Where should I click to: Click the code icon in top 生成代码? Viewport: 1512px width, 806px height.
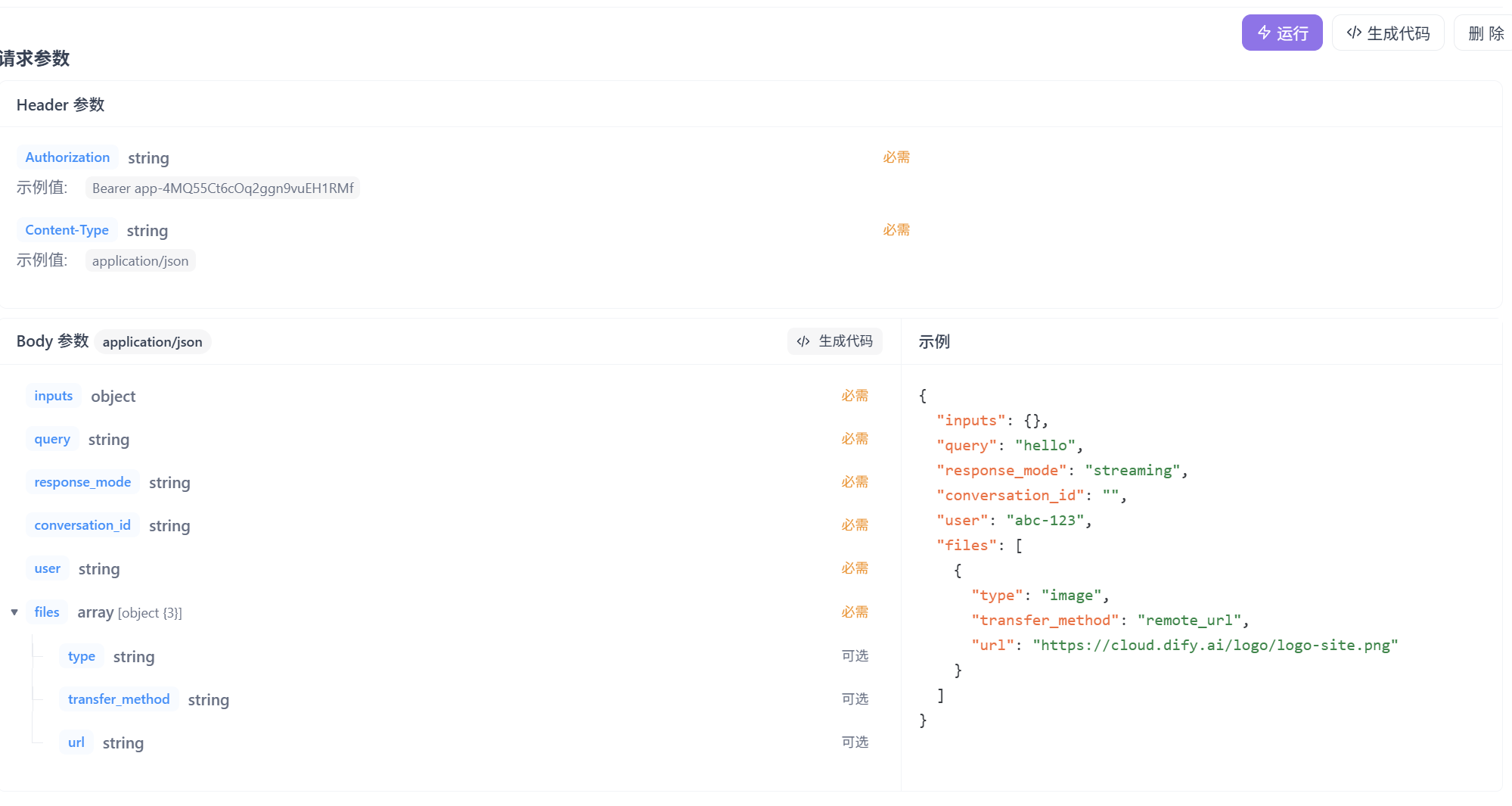pos(1354,33)
